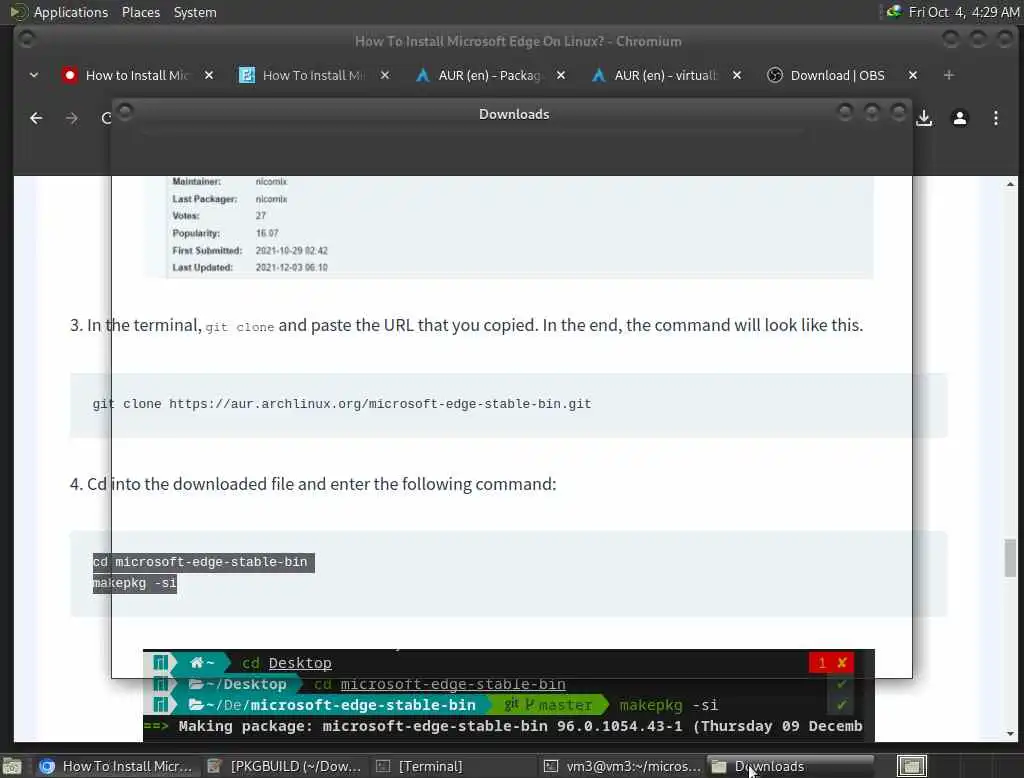Click the 'Last Updated:' date value
The width and height of the screenshot is (1024, 778).
pyautogui.click(x=291, y=267)
